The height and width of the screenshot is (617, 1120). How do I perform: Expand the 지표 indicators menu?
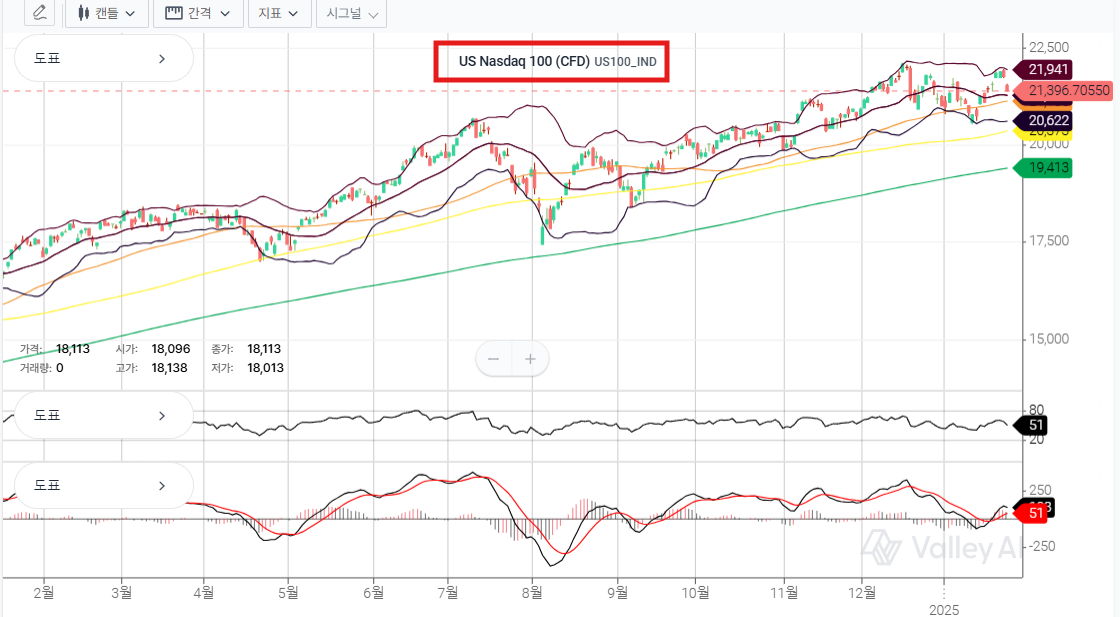pyautogui.click(x=278, y=13)
